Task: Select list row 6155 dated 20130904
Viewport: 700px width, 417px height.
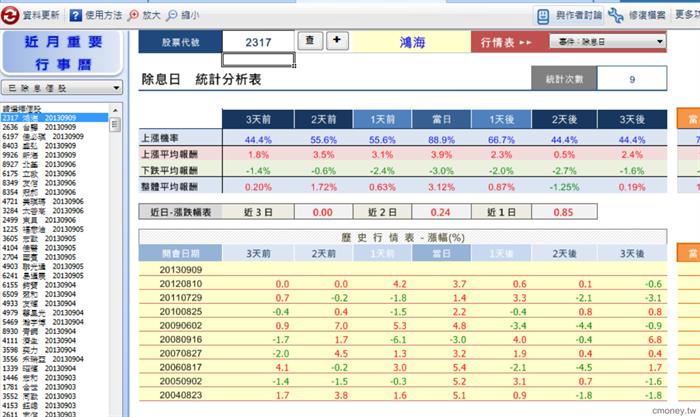Action: pyautogui.click(x=54, y=285)
